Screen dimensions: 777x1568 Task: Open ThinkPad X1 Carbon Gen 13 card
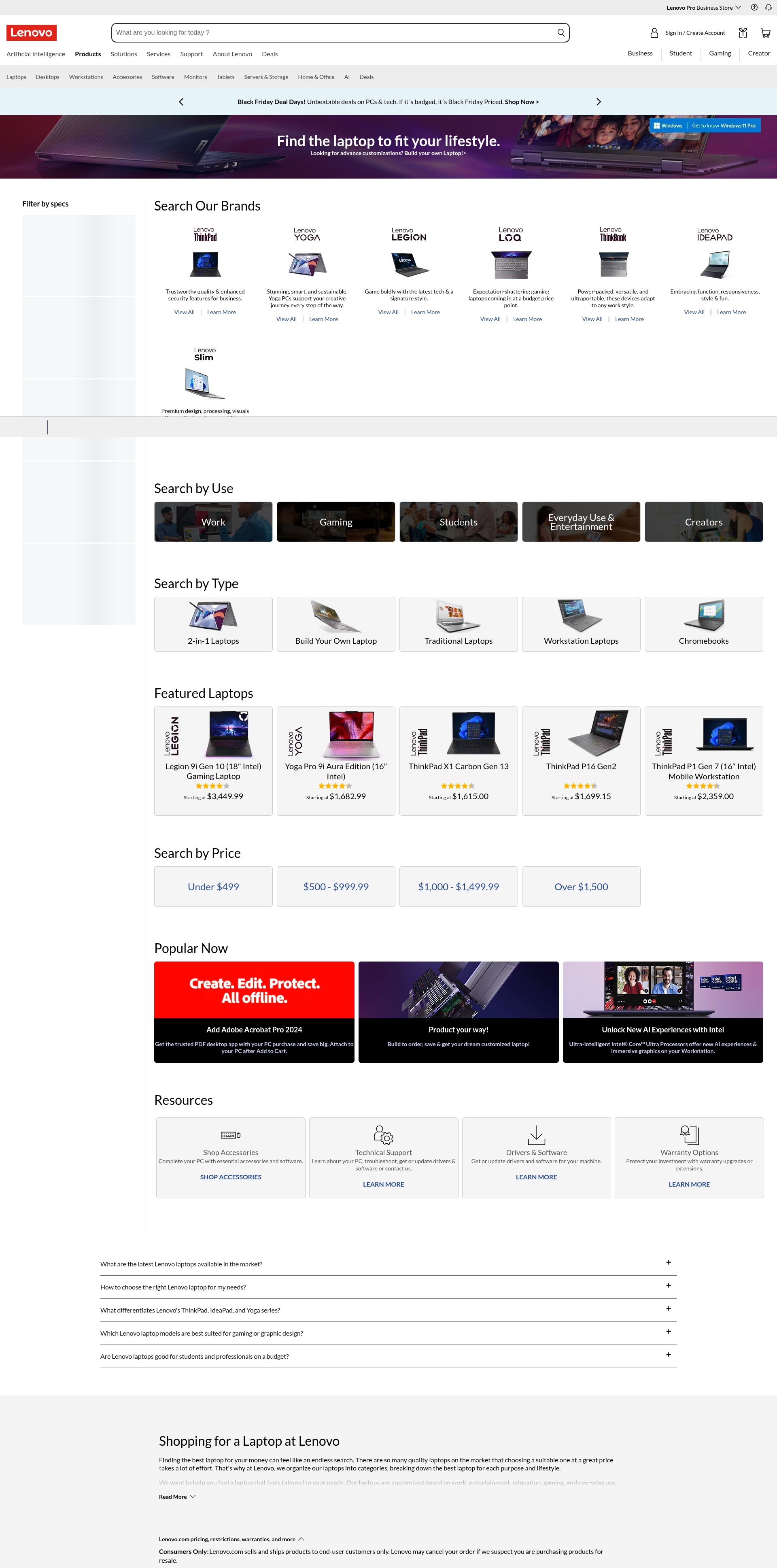point(459,761)
